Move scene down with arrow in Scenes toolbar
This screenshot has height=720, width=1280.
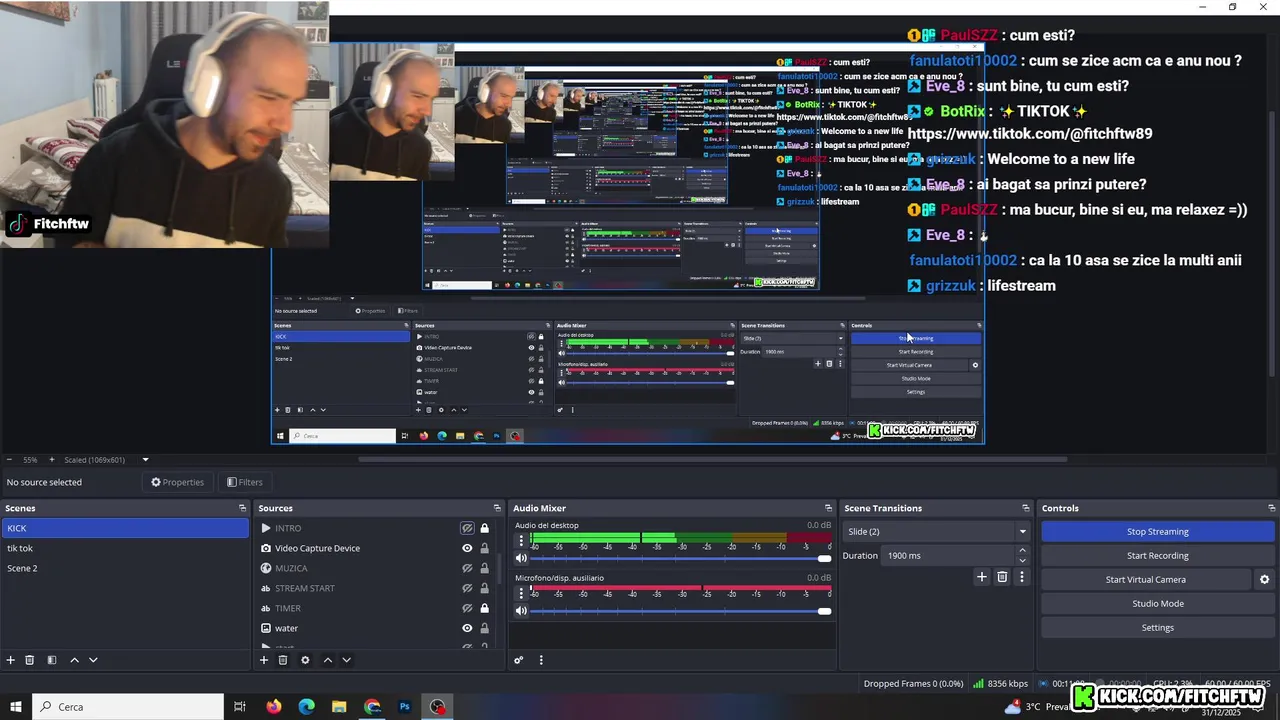93,660
